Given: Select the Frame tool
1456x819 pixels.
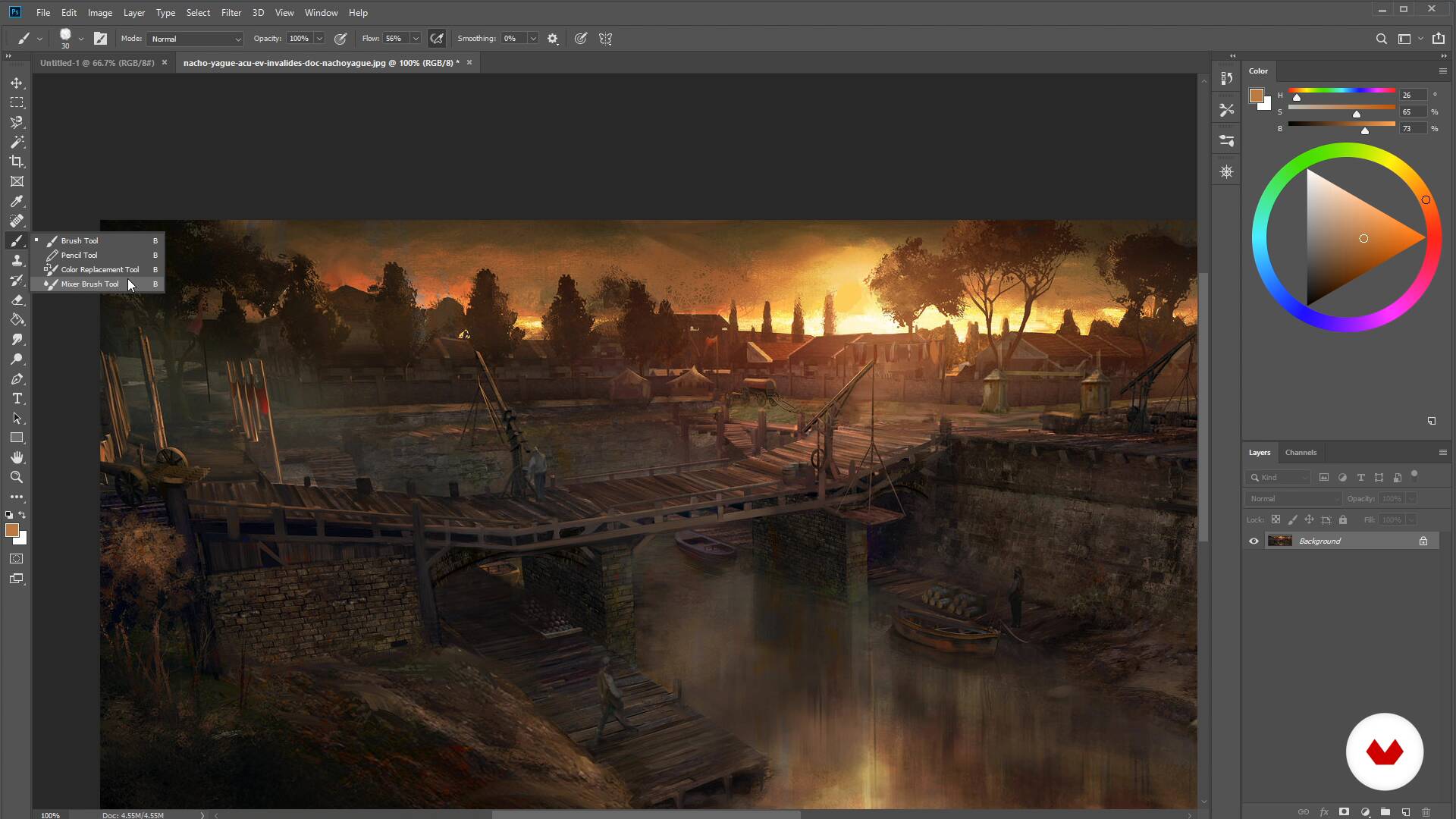Looking at the screenshot, I should (17, 181).
